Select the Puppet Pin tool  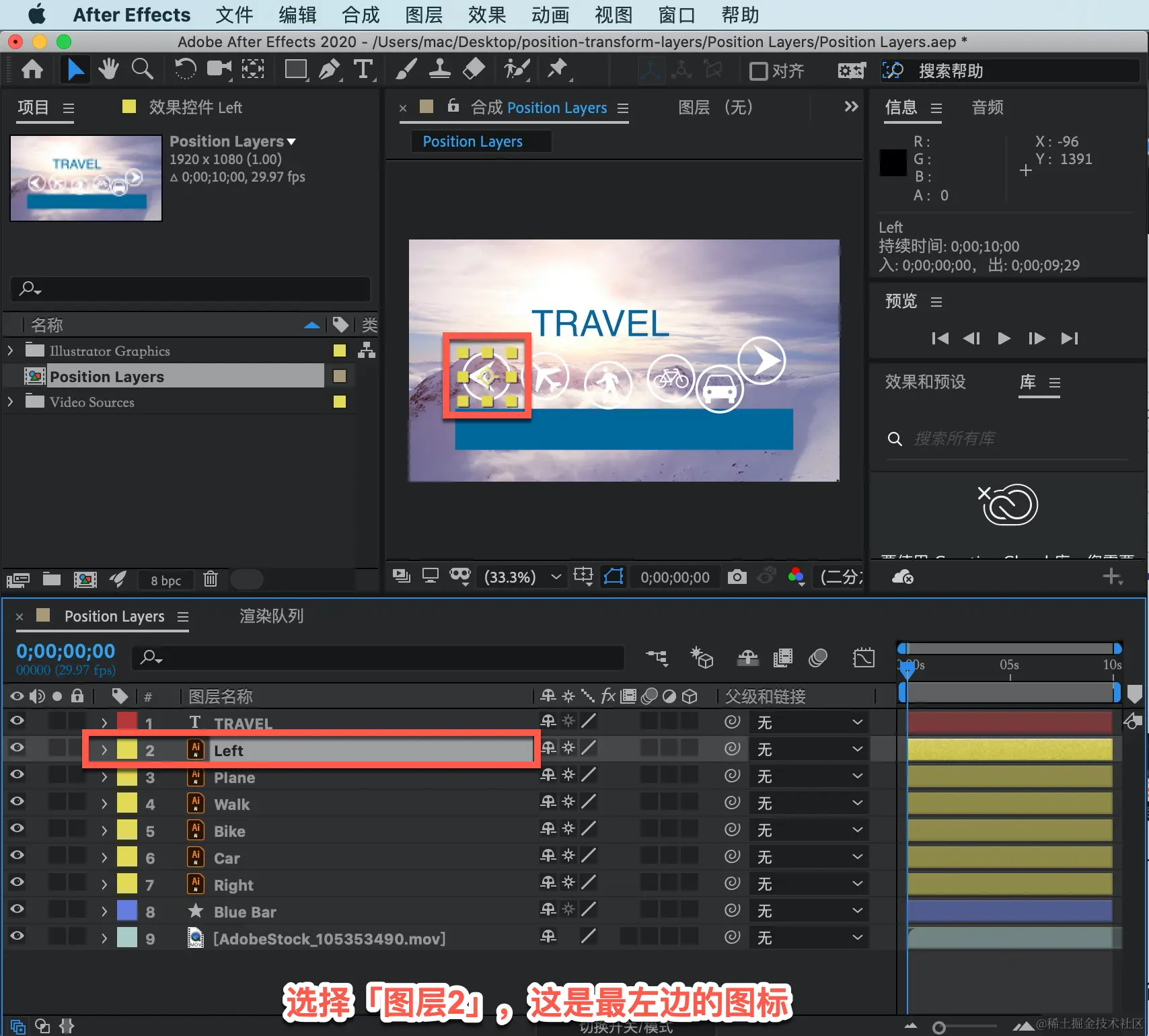tap(558, 69)
